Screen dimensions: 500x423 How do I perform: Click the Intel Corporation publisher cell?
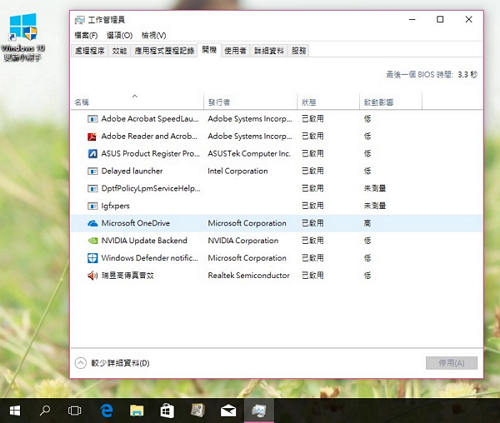(238, 171)
